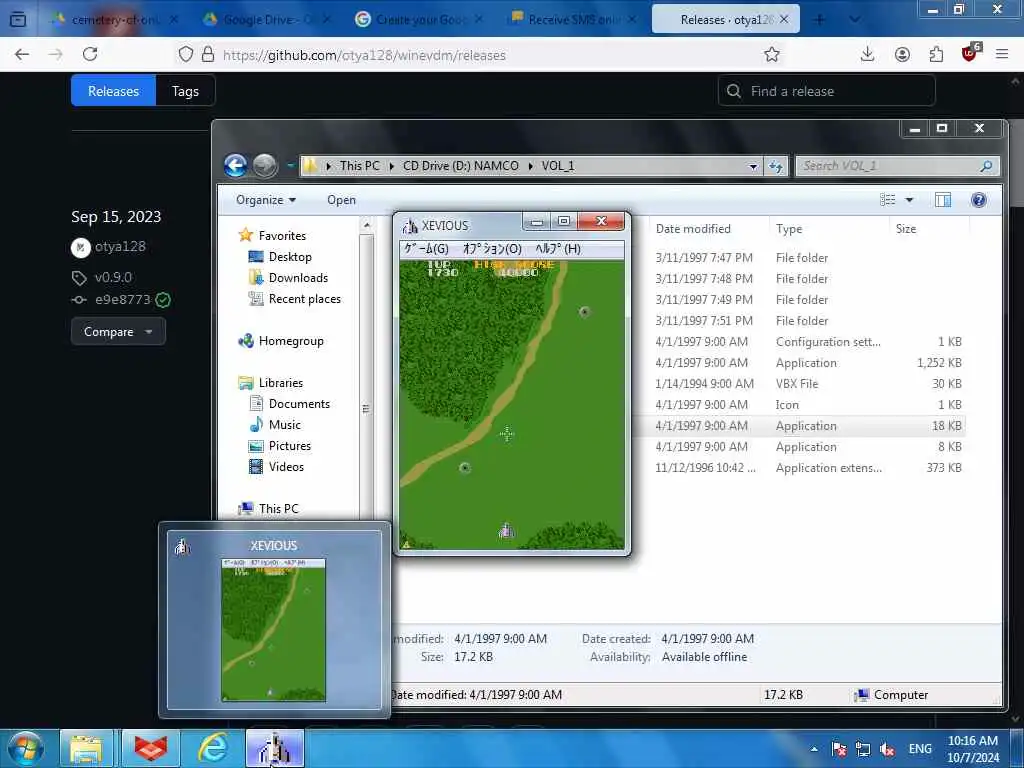The width and height of the screenshot is (1024, 768).
Task: Switch to the Receive SMS browser tab
Action: click(x=573, y=20)
